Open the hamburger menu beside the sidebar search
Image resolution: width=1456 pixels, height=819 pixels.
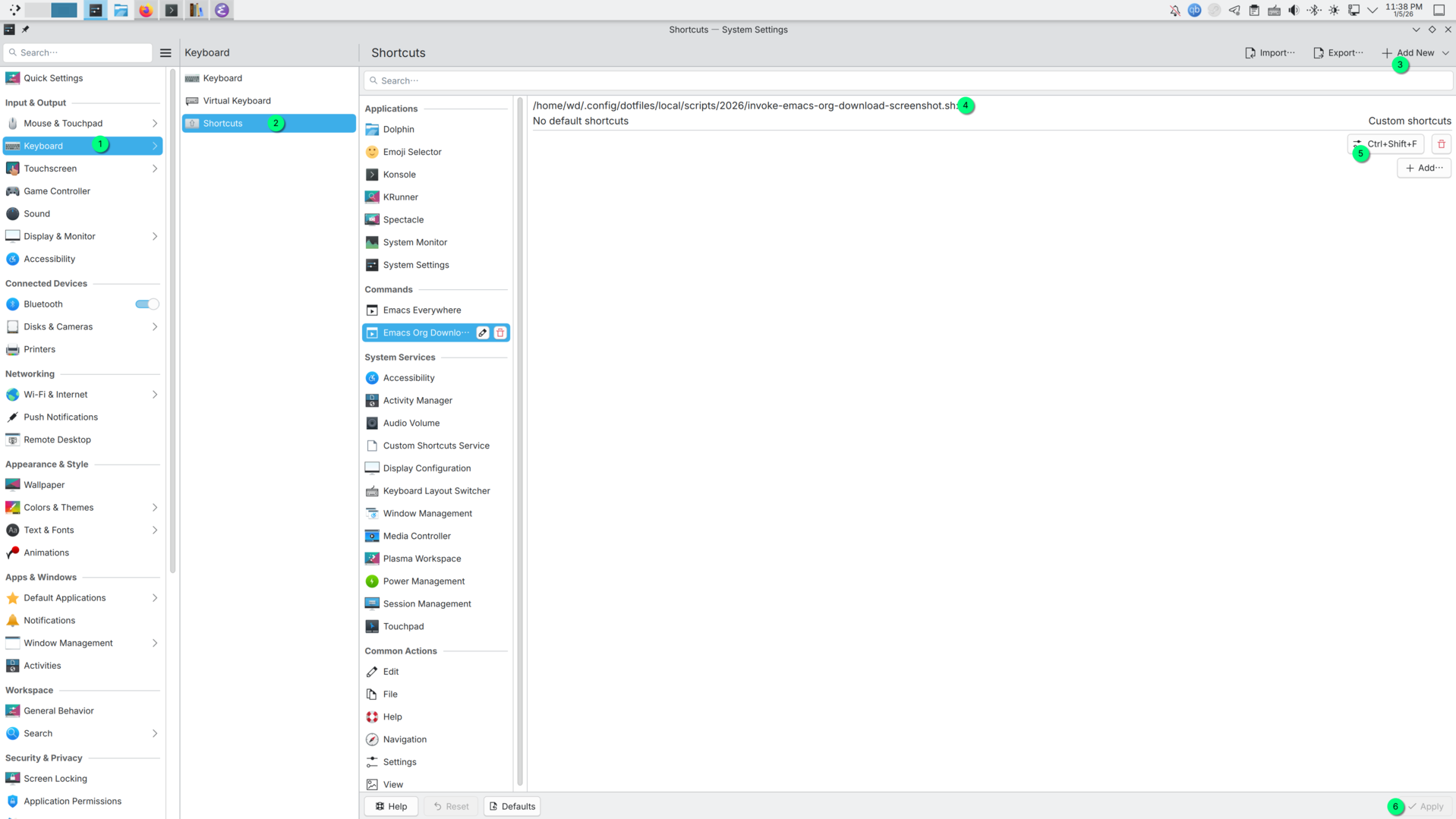[165, 52]
